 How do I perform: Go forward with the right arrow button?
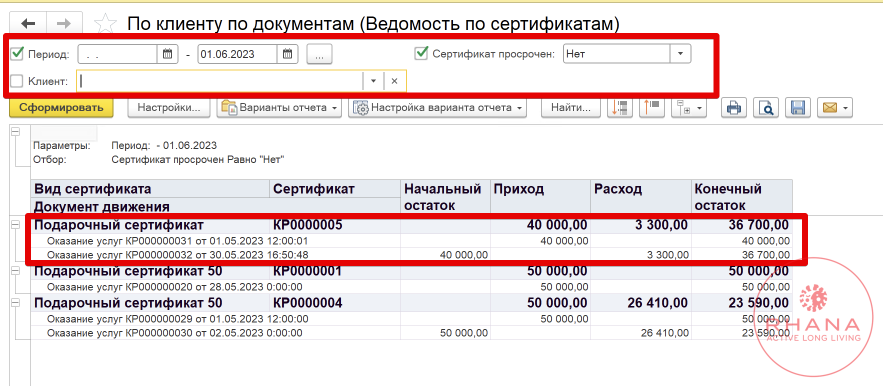tap(64, 23)
